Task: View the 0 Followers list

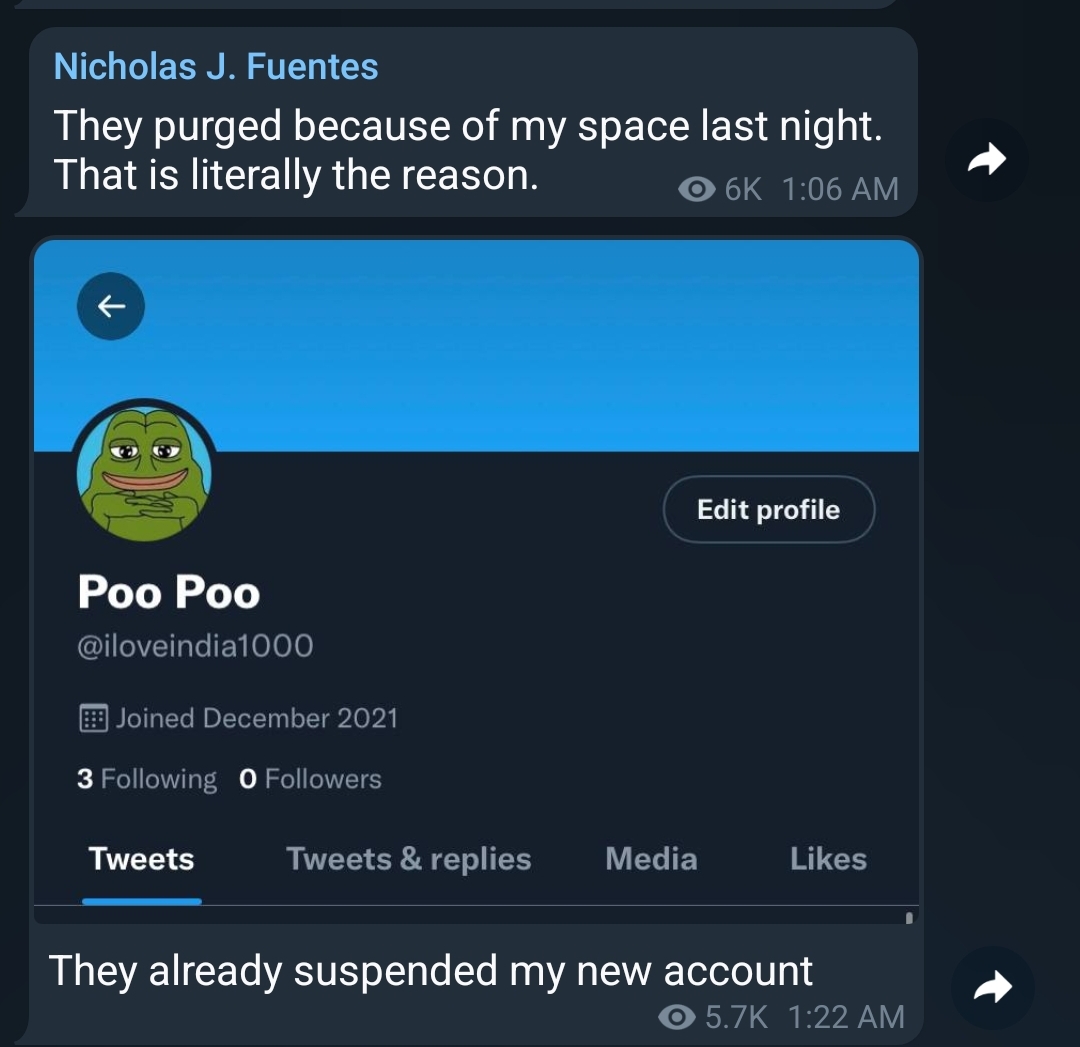Action: click(x=311, y=779)
